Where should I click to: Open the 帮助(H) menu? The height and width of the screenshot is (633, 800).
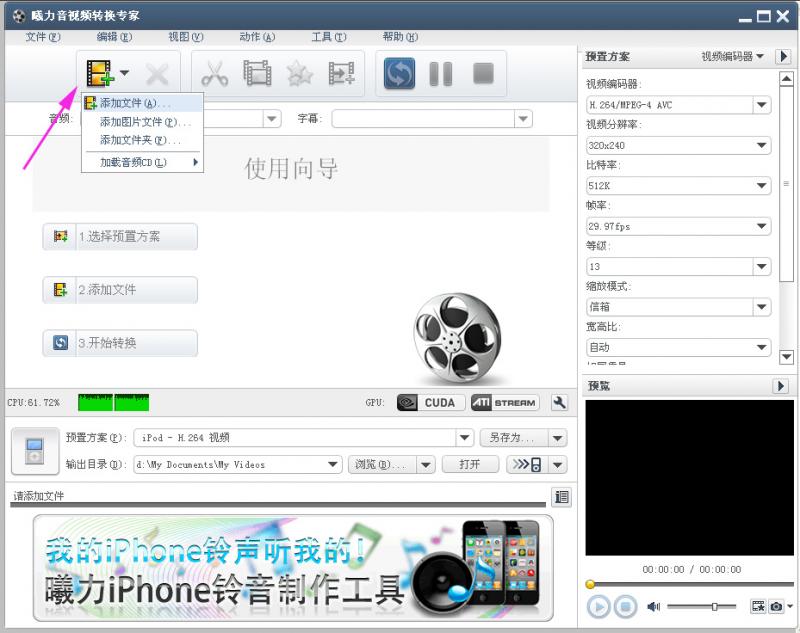[x=400, y=37]
